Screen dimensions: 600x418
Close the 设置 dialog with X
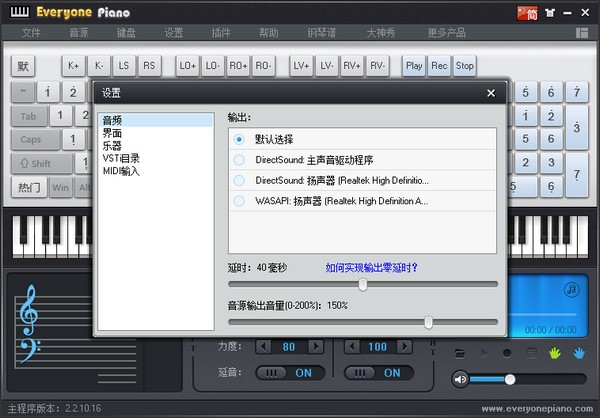(490, 93)
